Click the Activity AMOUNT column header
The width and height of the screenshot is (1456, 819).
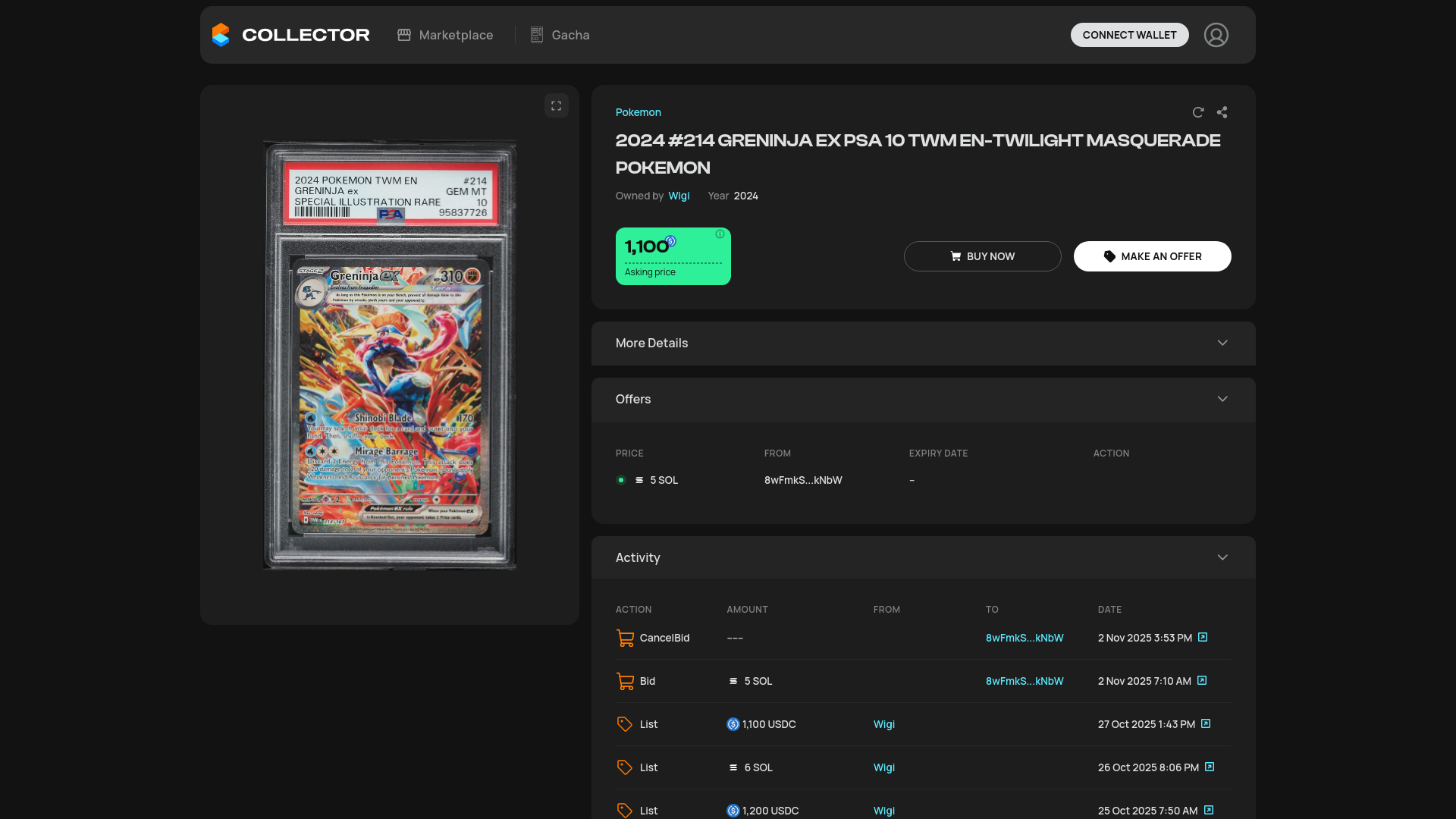click(748, 610)
